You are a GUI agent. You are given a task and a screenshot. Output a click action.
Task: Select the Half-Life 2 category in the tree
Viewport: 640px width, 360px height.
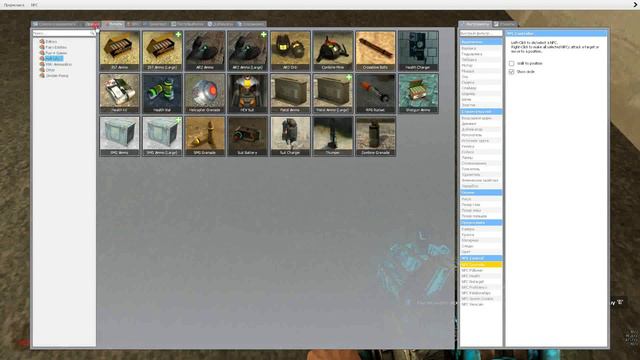pyautogui.click(x=54, y=58)
